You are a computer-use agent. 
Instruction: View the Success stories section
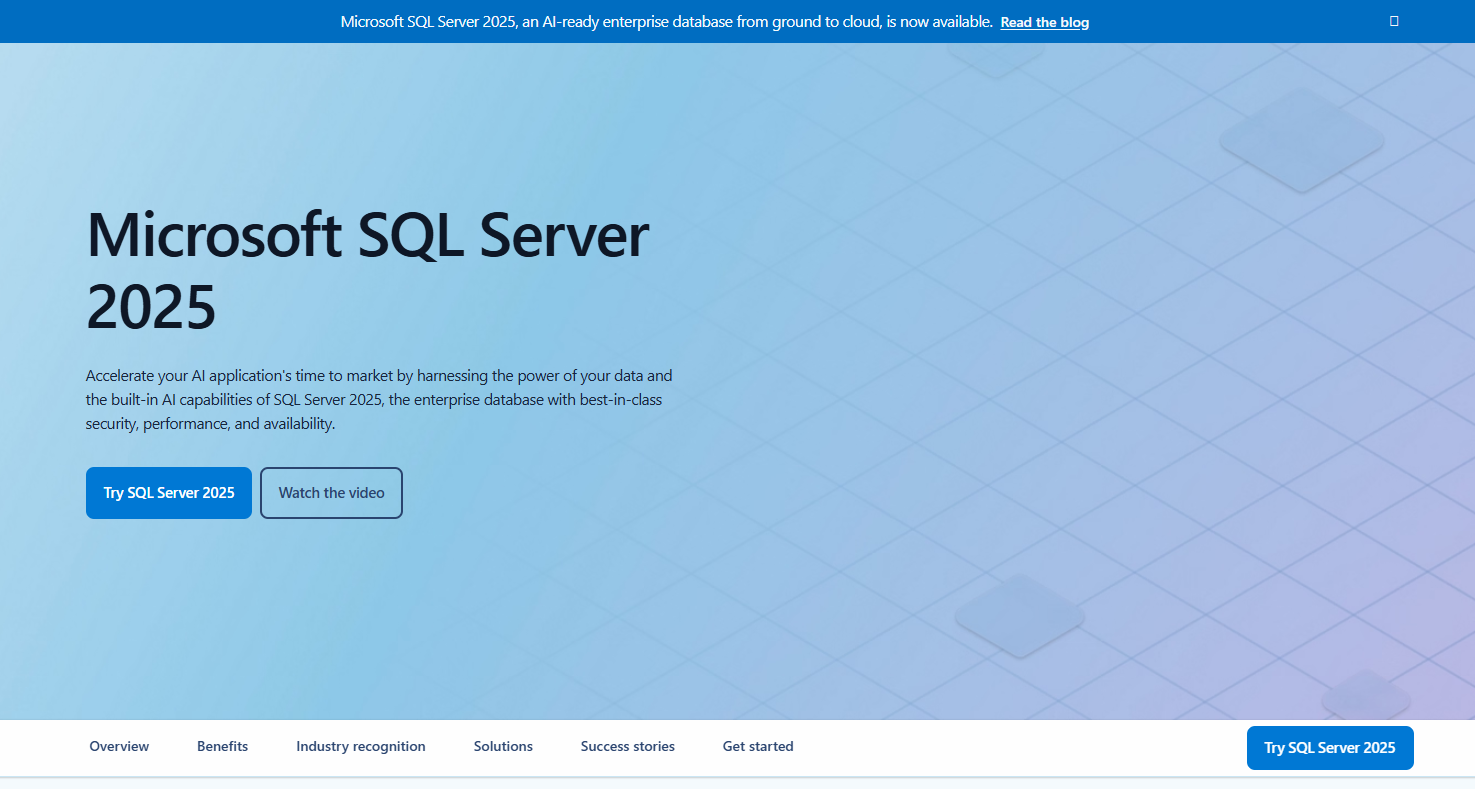628,747
